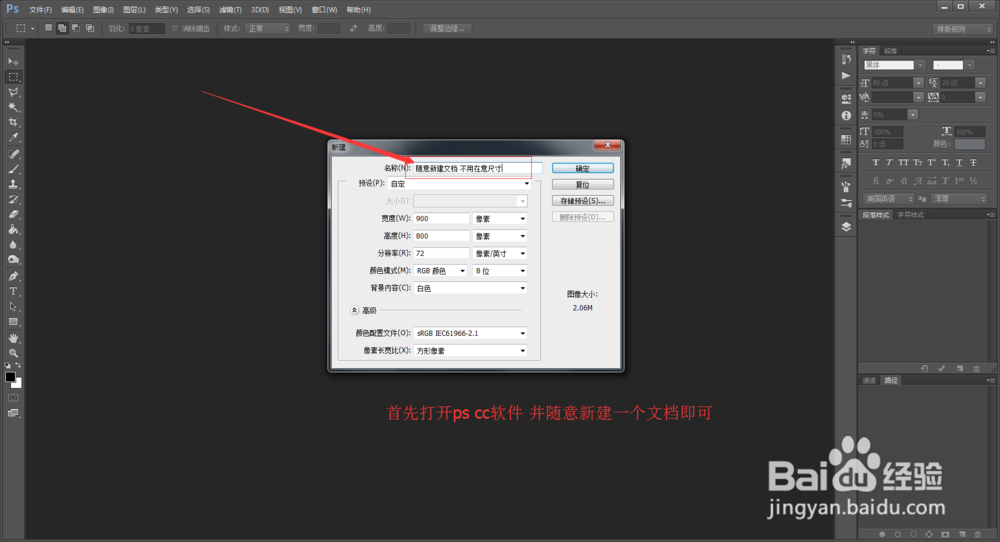Viewport: 1000px width, 542px height.
Task: Open the background contents dropdown 白色
Action: click(x=471, y=288)
